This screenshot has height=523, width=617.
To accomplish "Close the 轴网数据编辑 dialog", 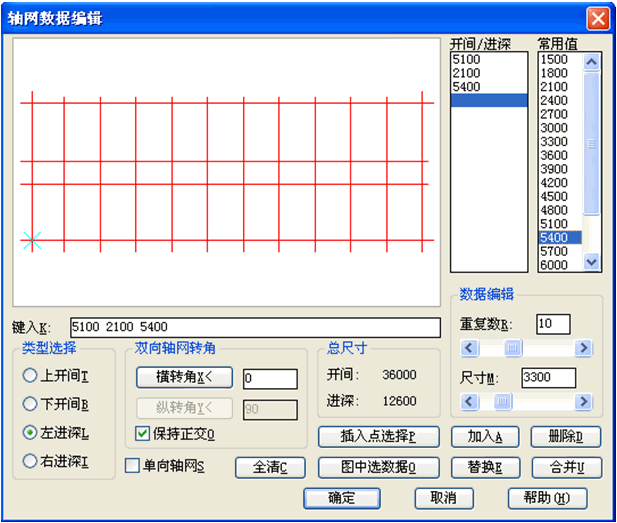I will (x=597, y=18).
